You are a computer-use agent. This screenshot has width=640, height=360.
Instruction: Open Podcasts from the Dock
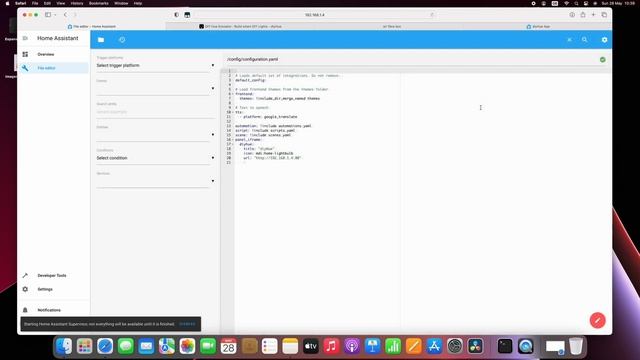[x=352, y=347]
